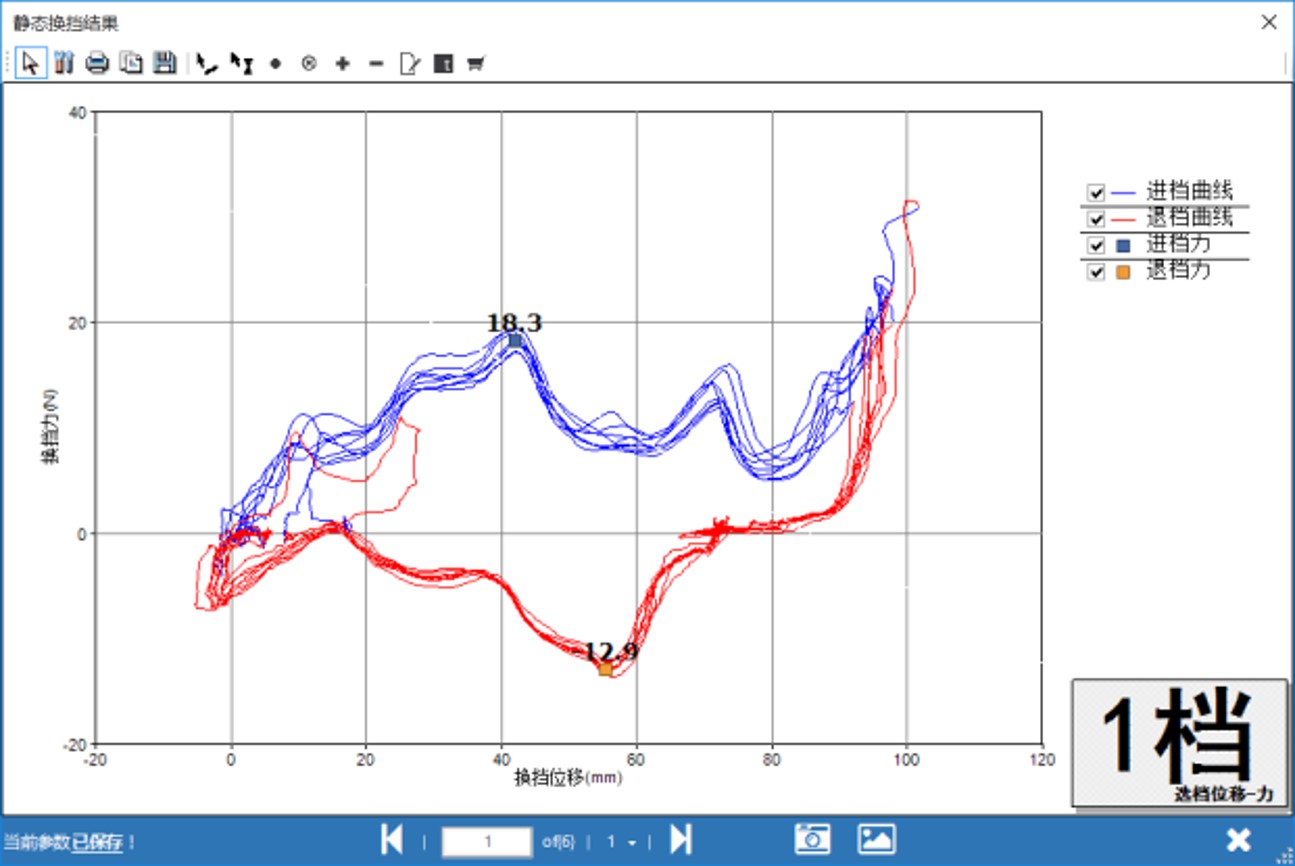Copy chart using the copy icon

click(131, 64)
